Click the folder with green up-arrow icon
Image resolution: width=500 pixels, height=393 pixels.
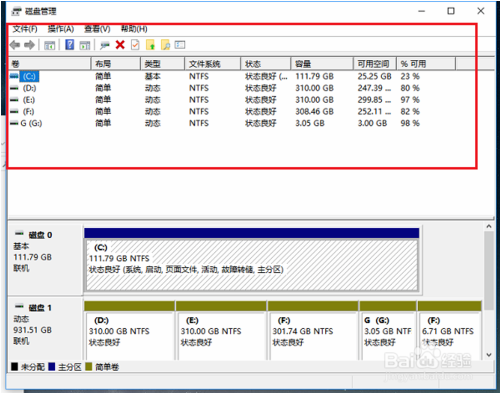151,45
